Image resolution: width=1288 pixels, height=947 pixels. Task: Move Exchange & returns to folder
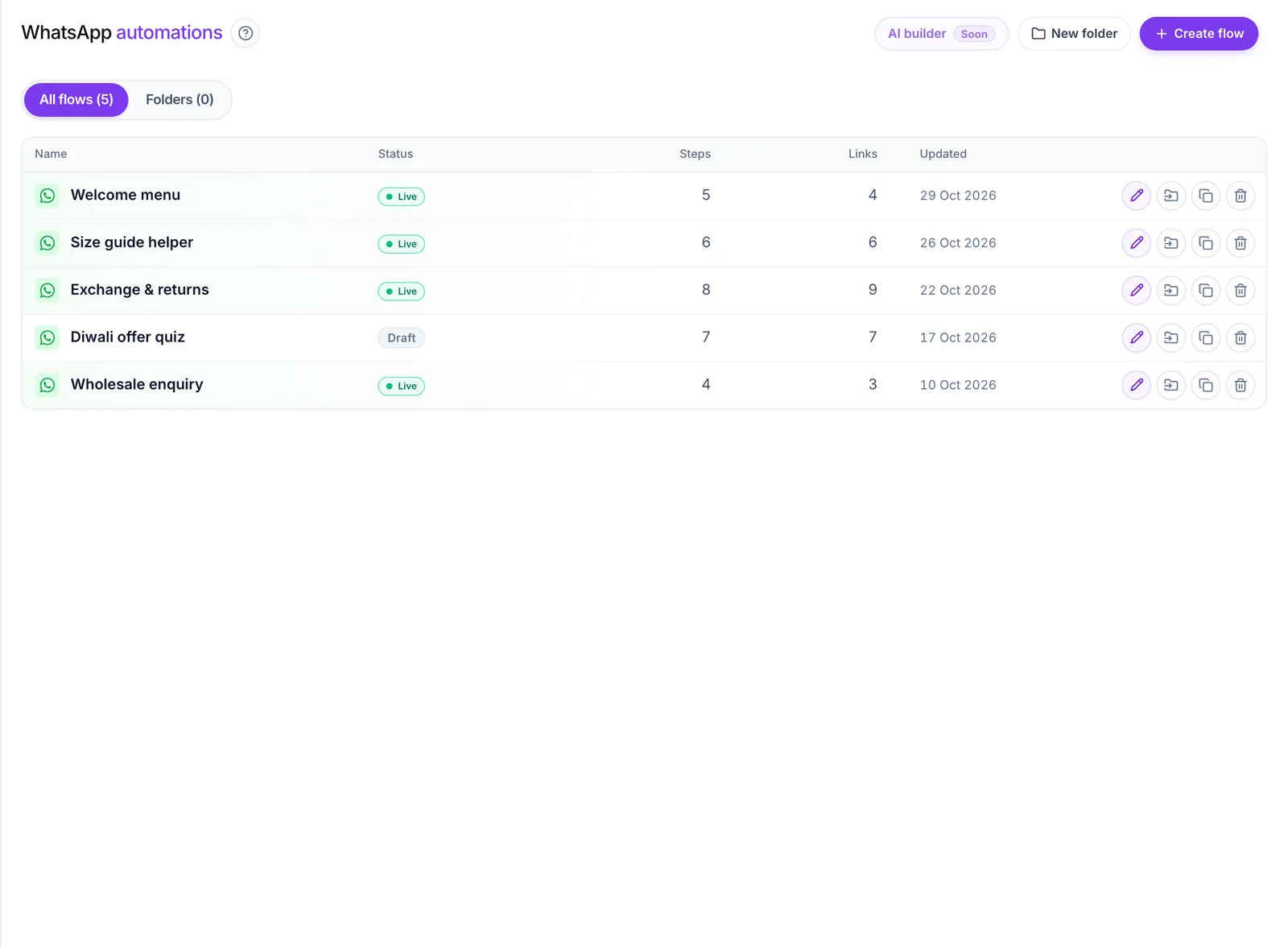1170,291
